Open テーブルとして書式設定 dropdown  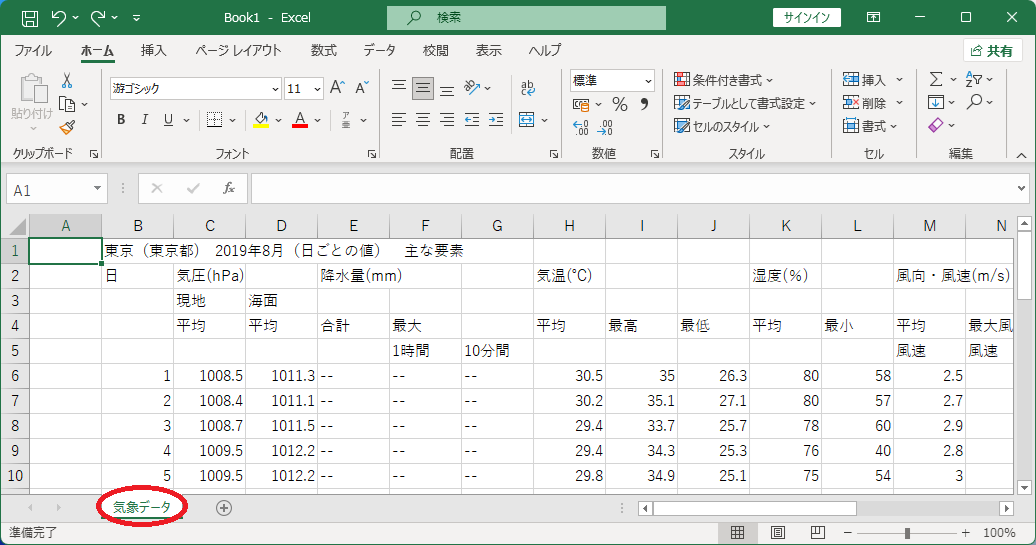[x=745, y=103]
